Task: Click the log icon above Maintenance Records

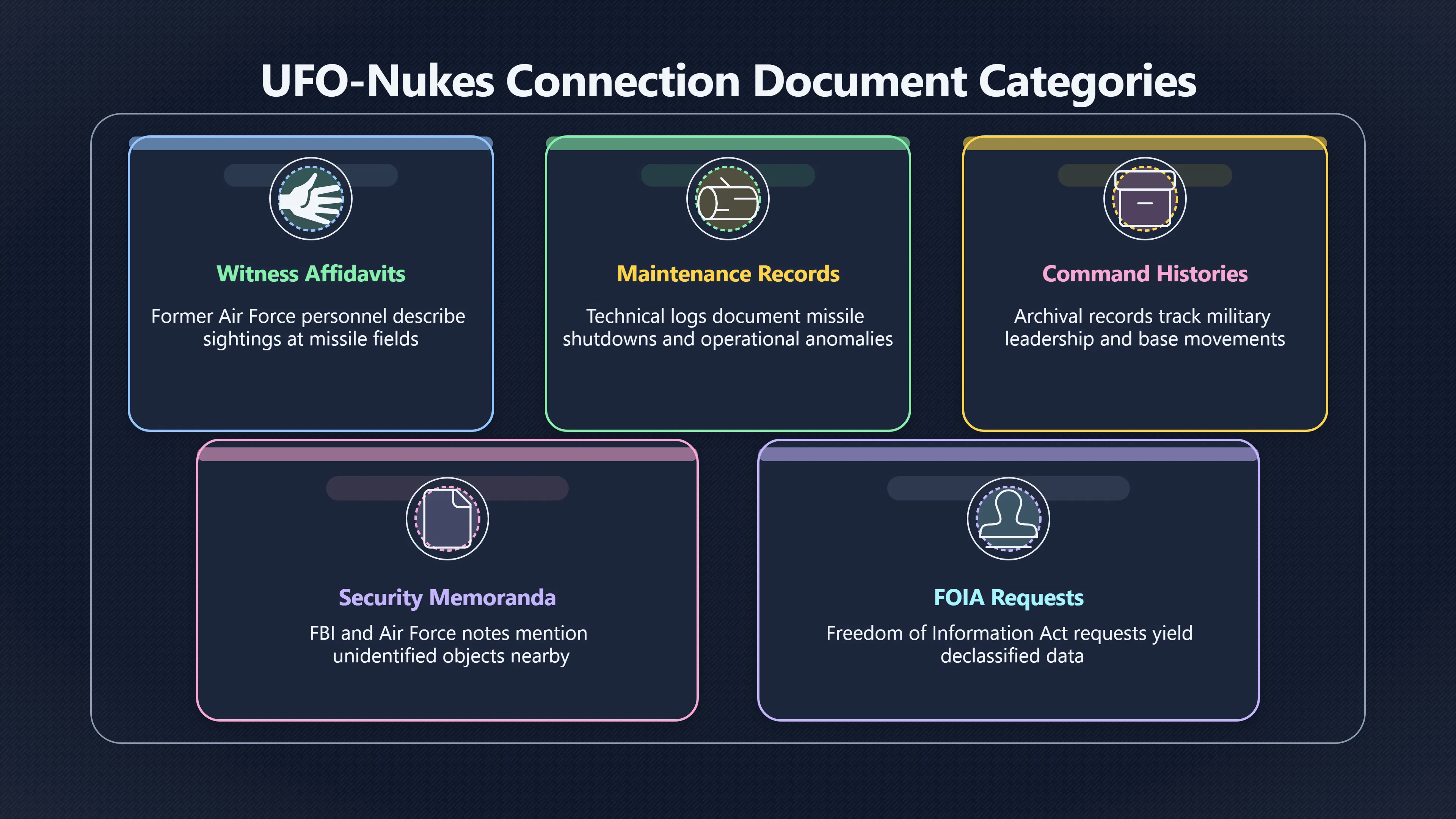Action: (728, 198)
